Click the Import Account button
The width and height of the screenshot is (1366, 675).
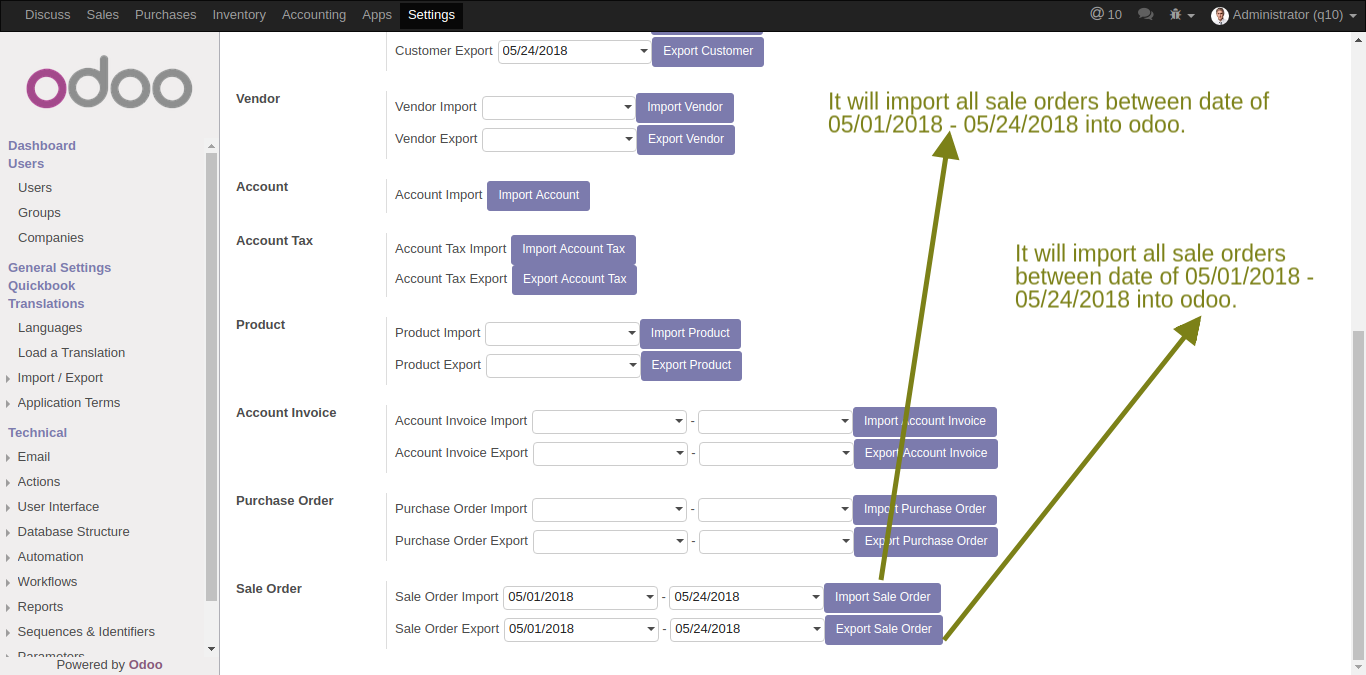(538, 195)
